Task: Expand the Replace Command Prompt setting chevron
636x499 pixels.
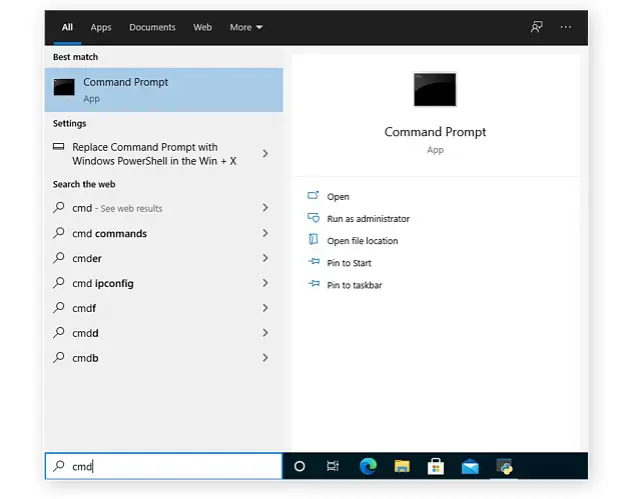Action: pyautogui.click(x=265, y=154)
